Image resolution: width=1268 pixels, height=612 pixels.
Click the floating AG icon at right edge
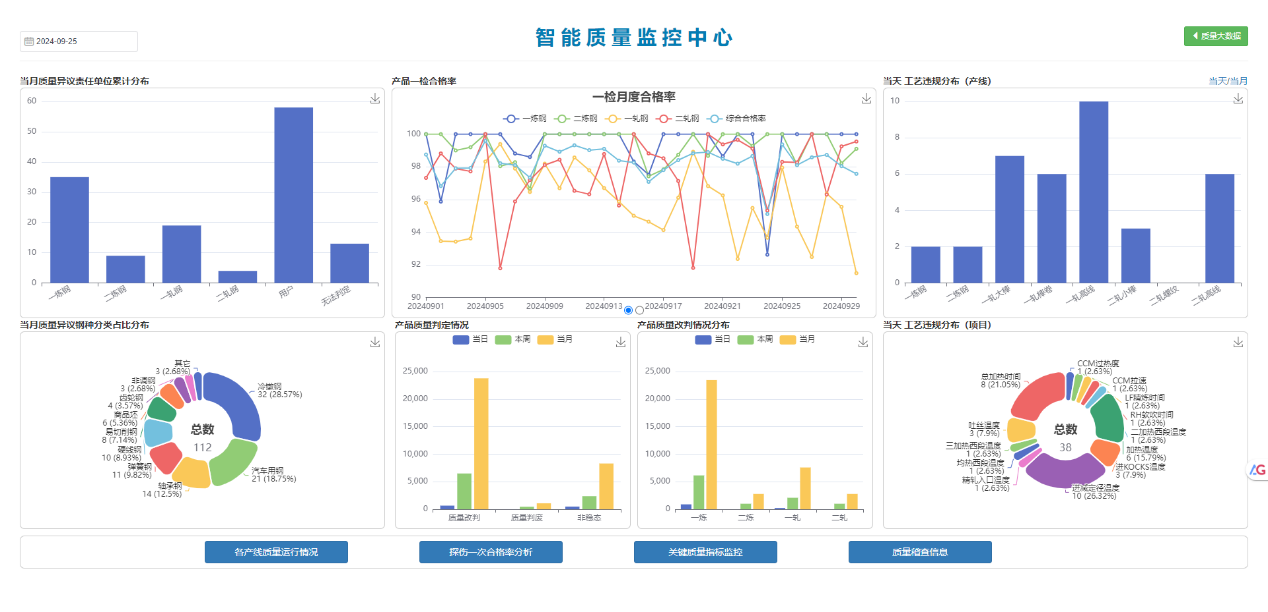click(x=1257, y=470)
